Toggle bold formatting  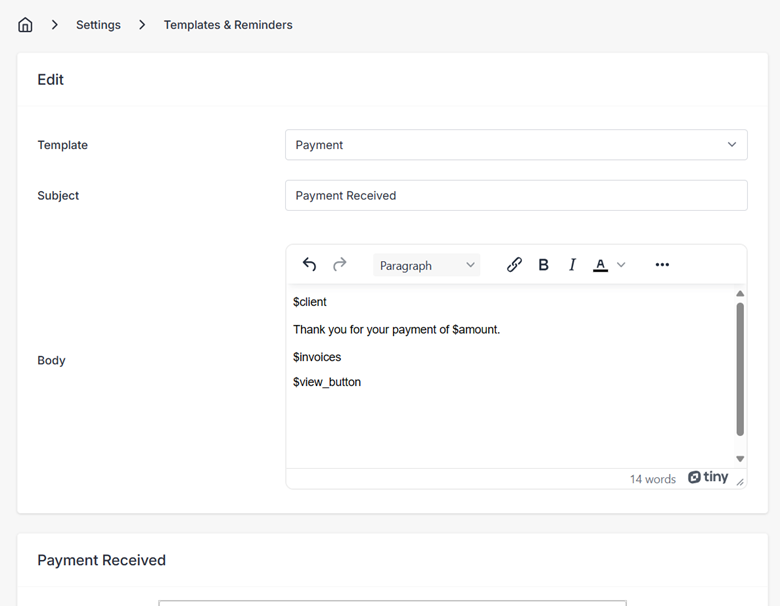coord(543,265)
